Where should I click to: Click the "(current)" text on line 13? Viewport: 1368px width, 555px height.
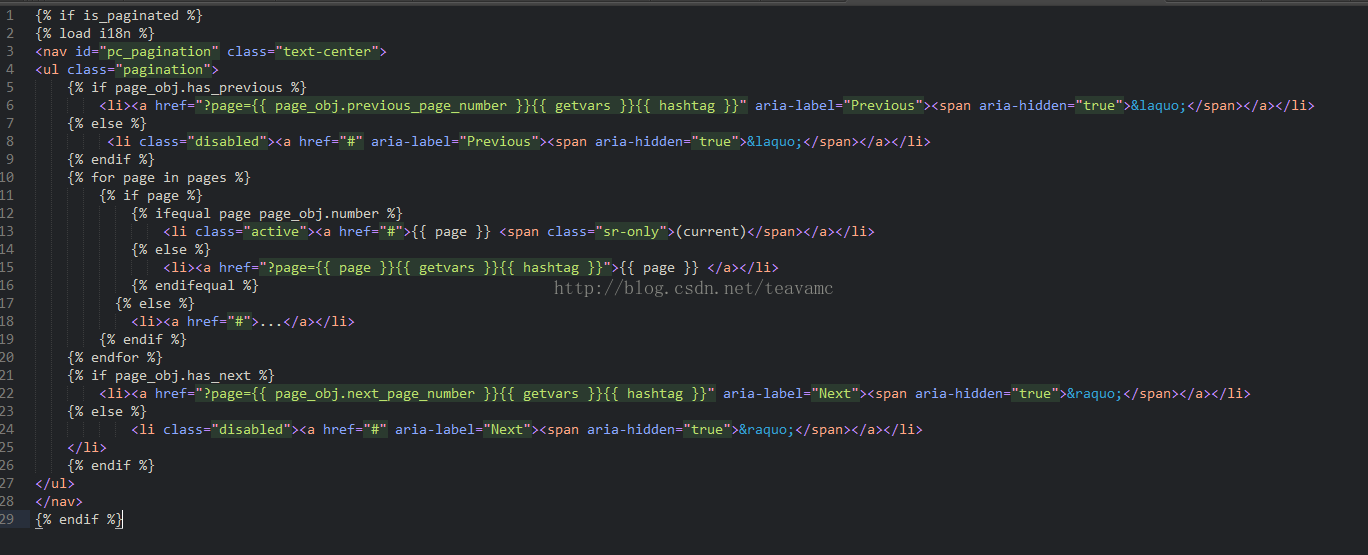(x=711, y=232)
